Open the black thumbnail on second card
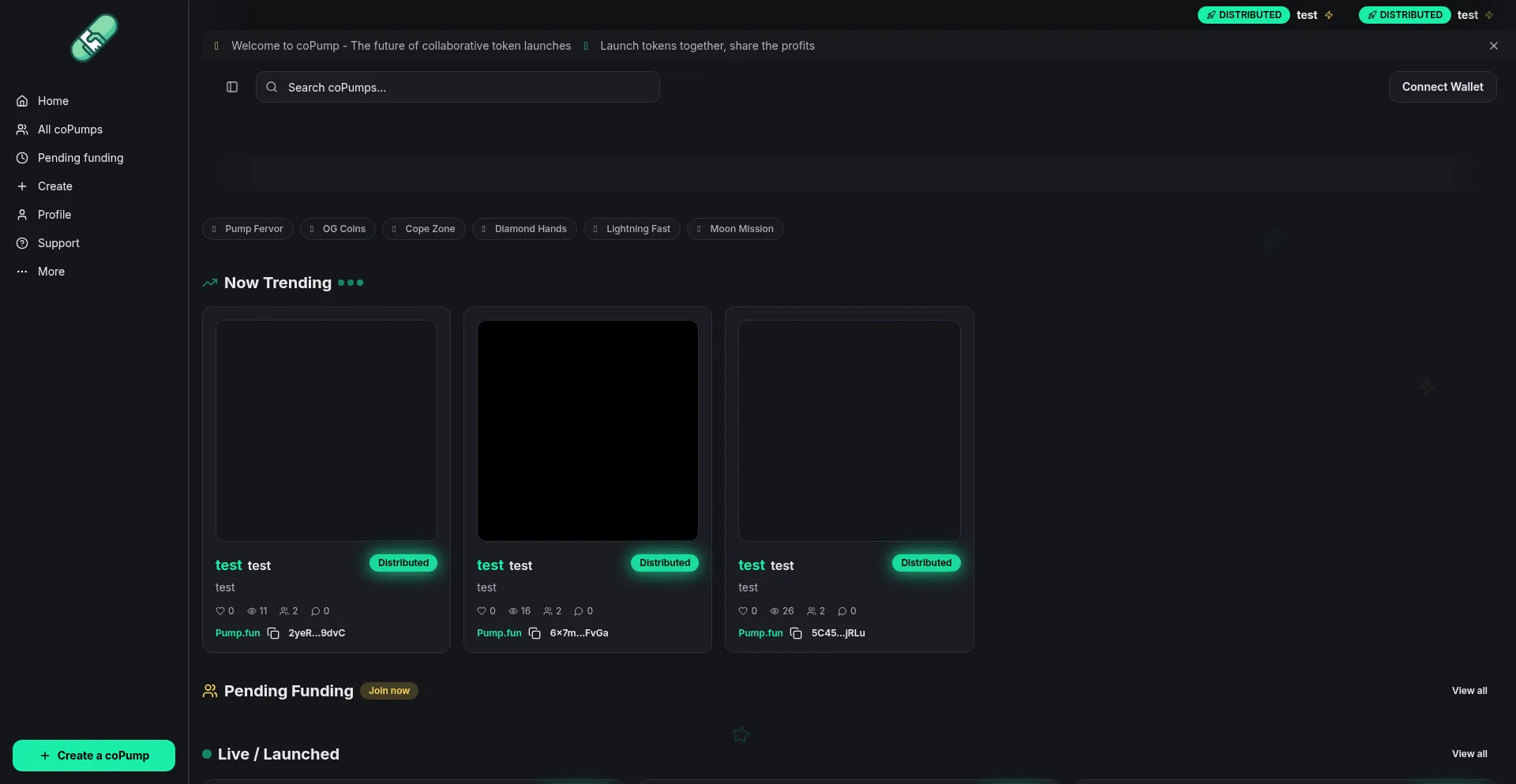The image size is (1516, 784). (x=587, y=430)
